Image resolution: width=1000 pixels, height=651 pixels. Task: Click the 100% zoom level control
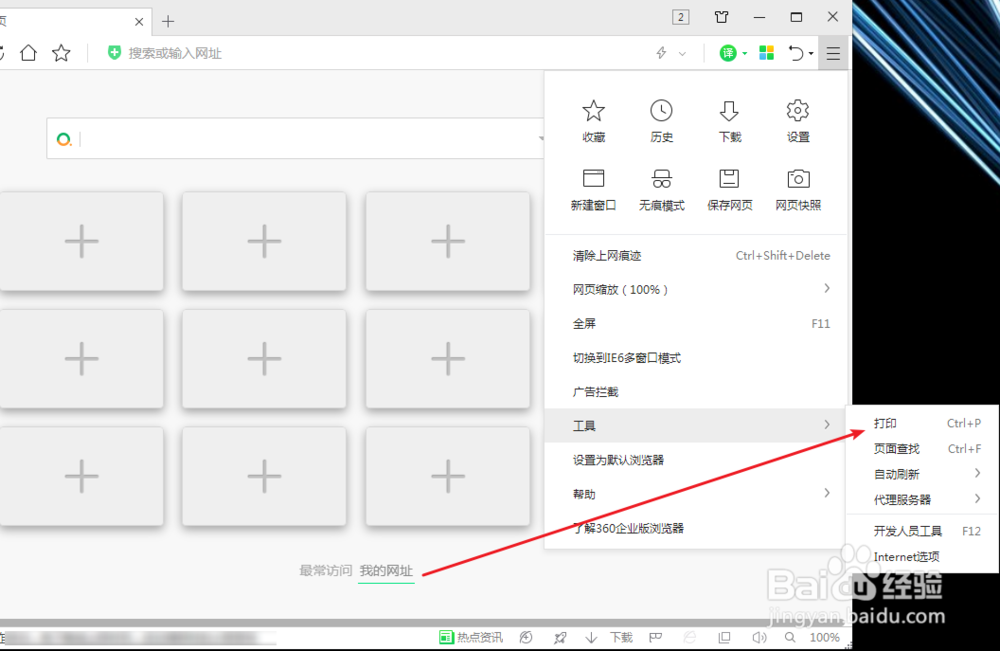coord(824,637)
